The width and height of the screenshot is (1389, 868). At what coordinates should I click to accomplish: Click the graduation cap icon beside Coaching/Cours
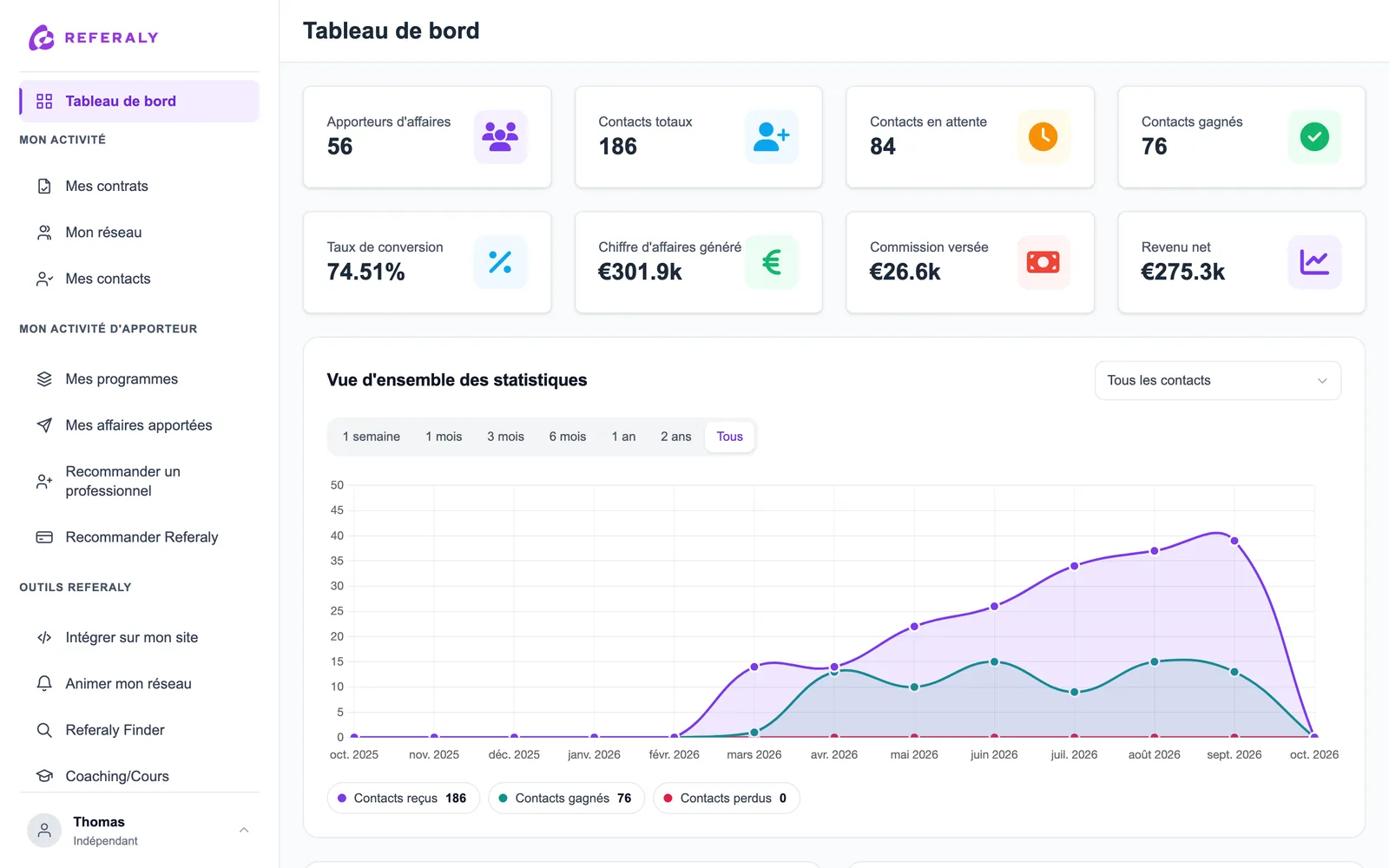point(44,776)
